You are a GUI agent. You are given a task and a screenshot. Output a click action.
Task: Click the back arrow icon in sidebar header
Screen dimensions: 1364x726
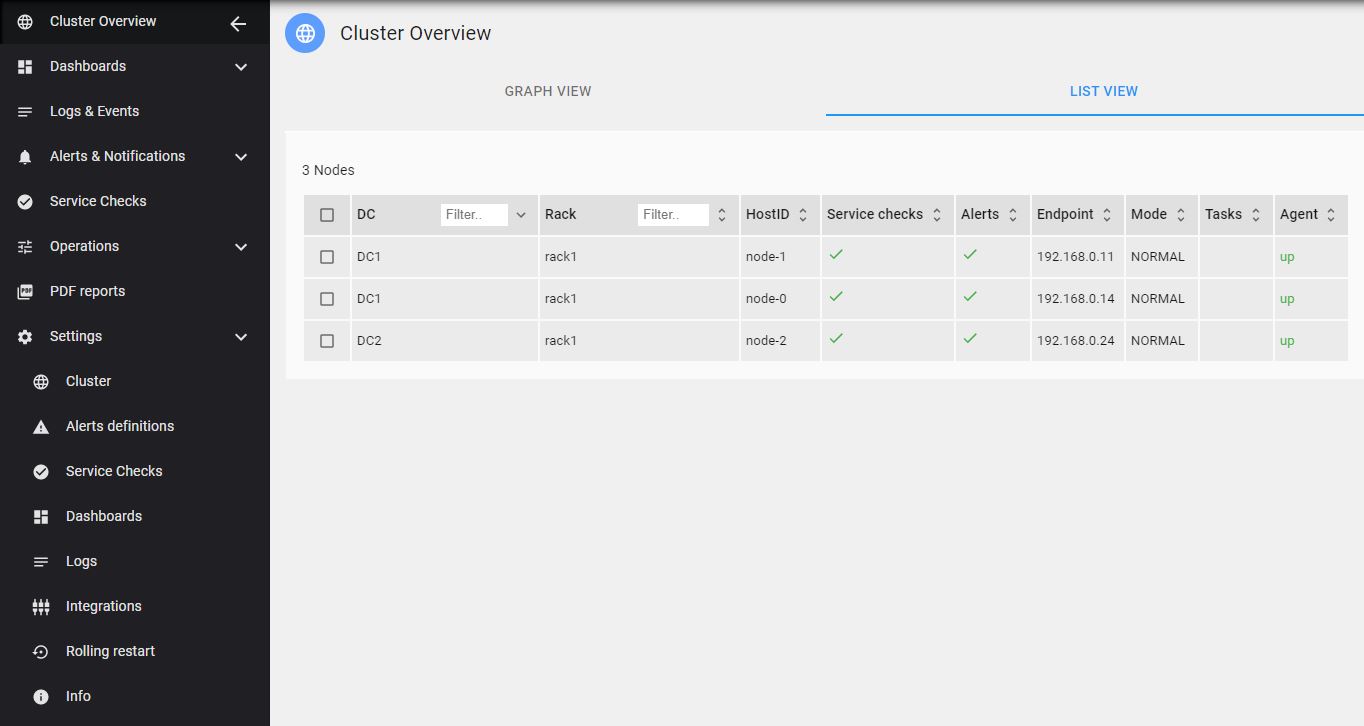[x=238, y=24]
